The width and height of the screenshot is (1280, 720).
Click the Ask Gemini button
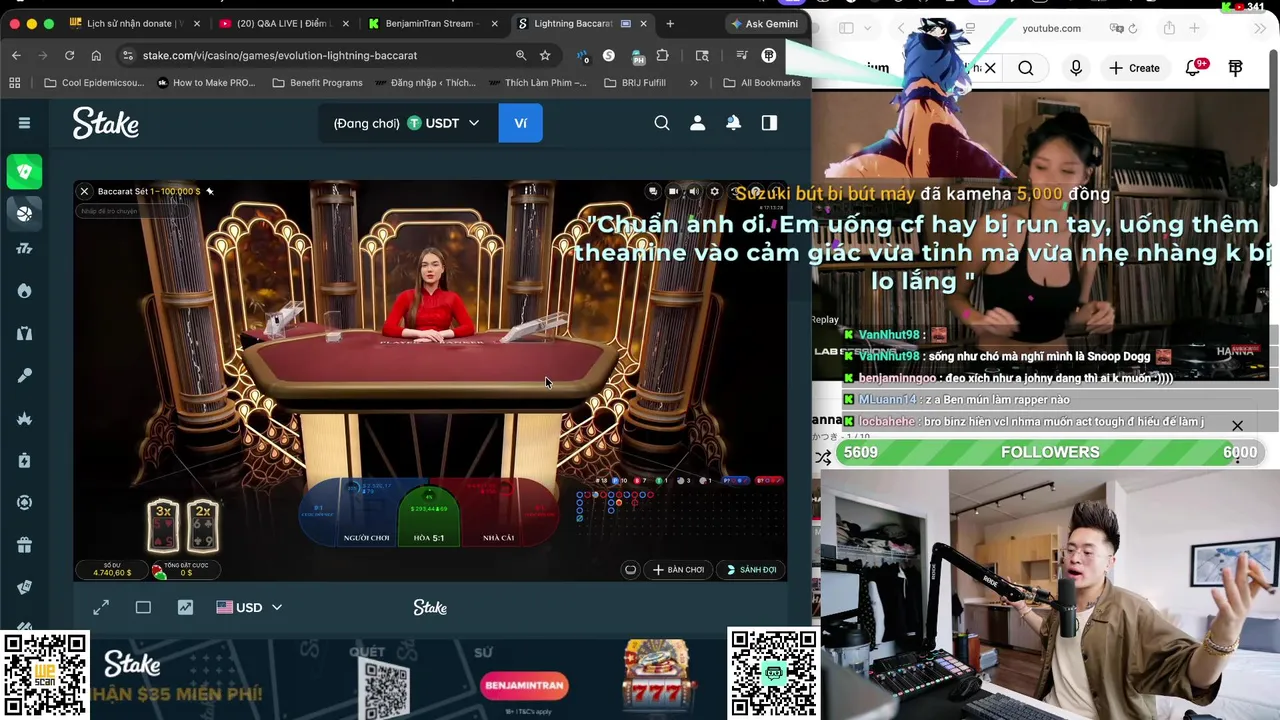pyautogui.click(x=765, y=23)
